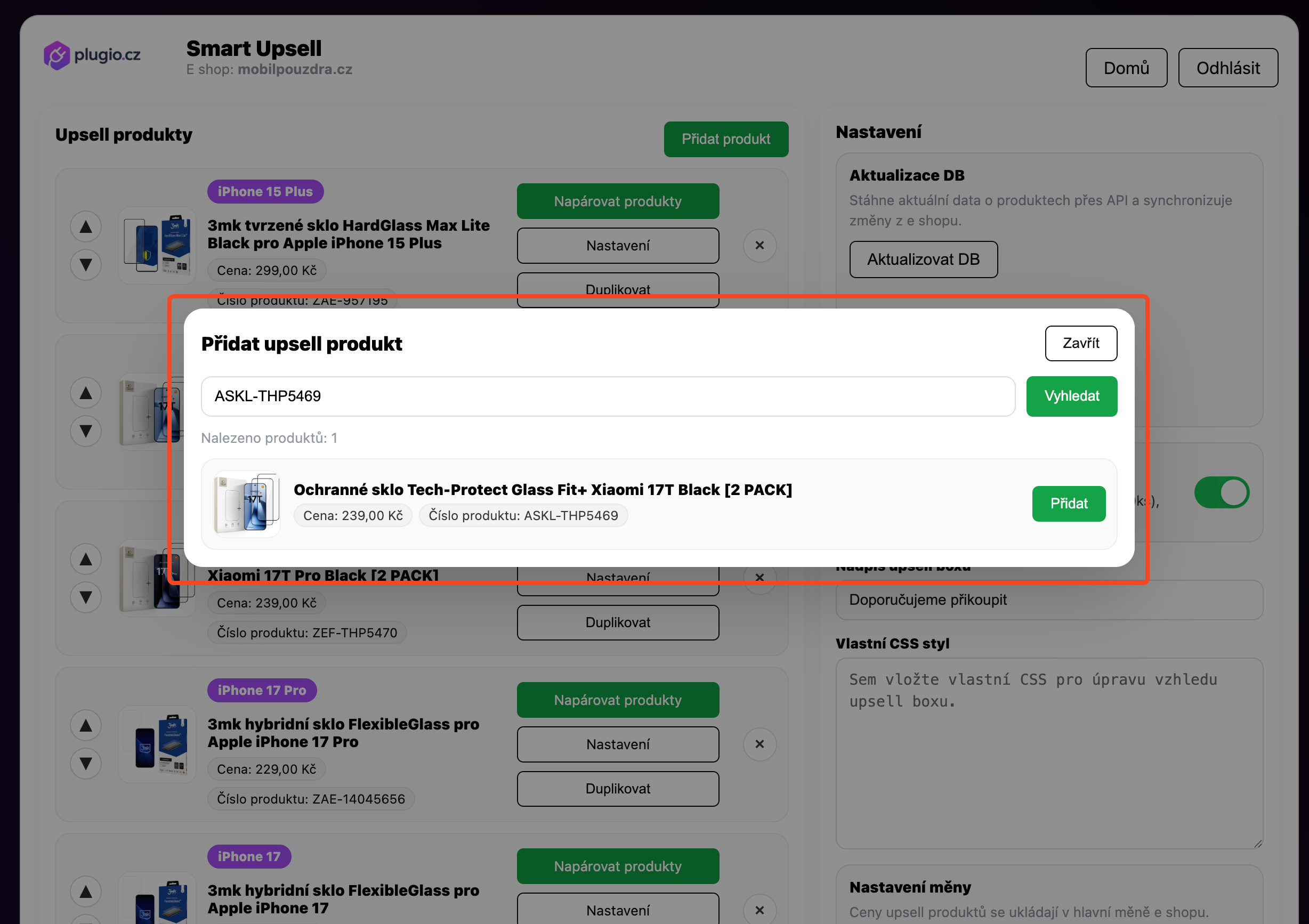Remove the iPhone 17 upsell product

[759, 910]
